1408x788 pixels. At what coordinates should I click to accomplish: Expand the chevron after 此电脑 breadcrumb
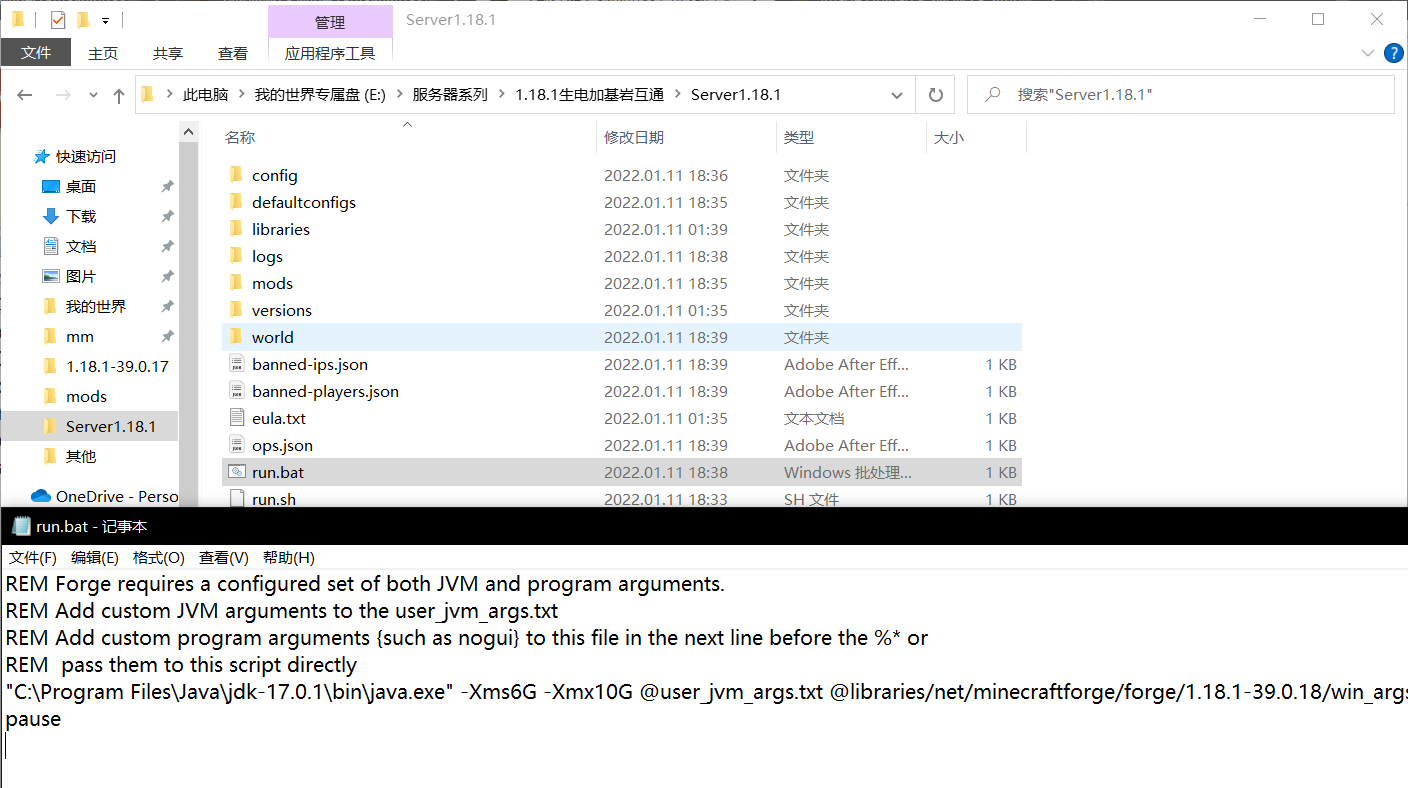coord(241,95)
